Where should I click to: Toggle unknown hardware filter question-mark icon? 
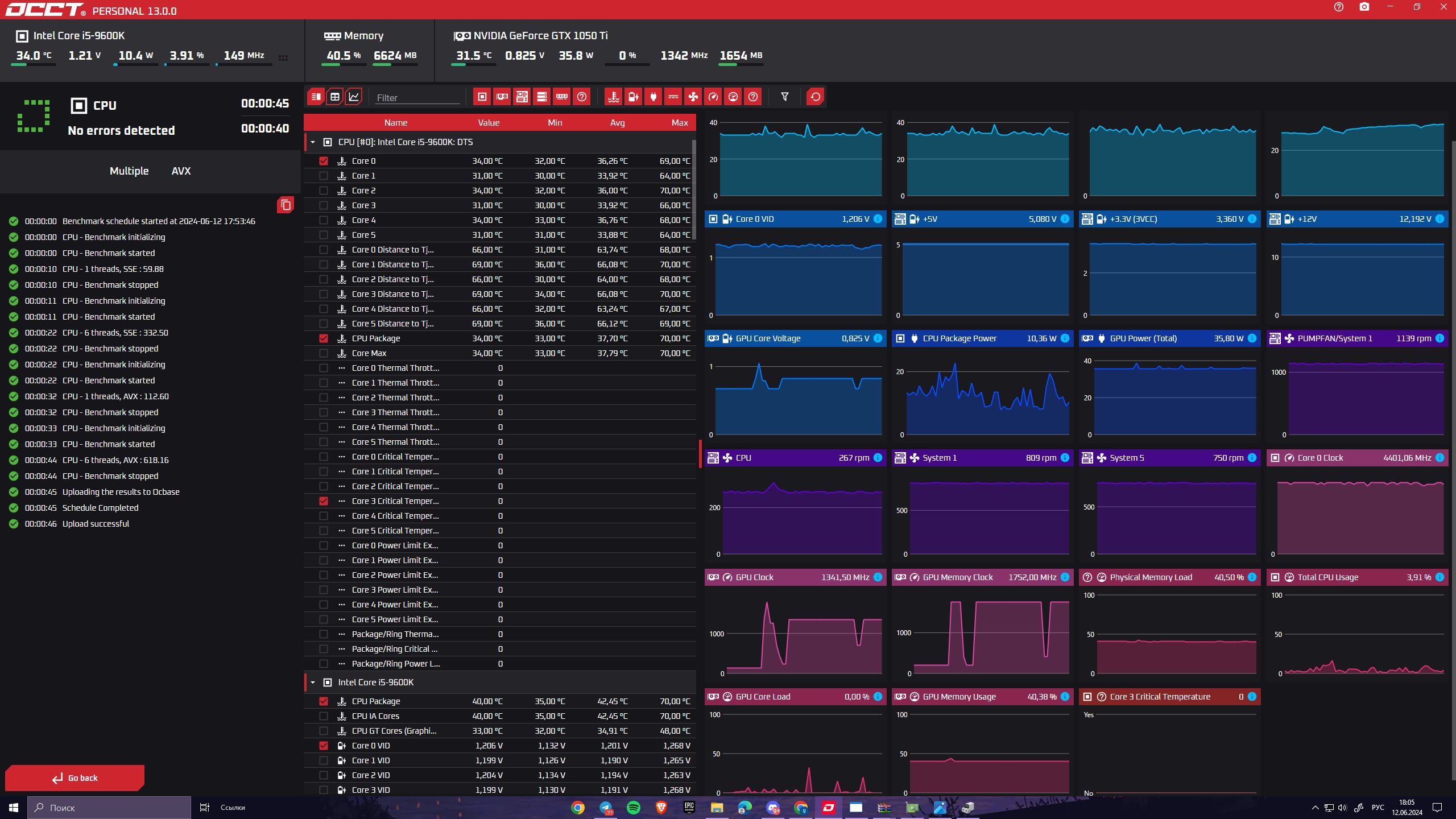[581, 97]
